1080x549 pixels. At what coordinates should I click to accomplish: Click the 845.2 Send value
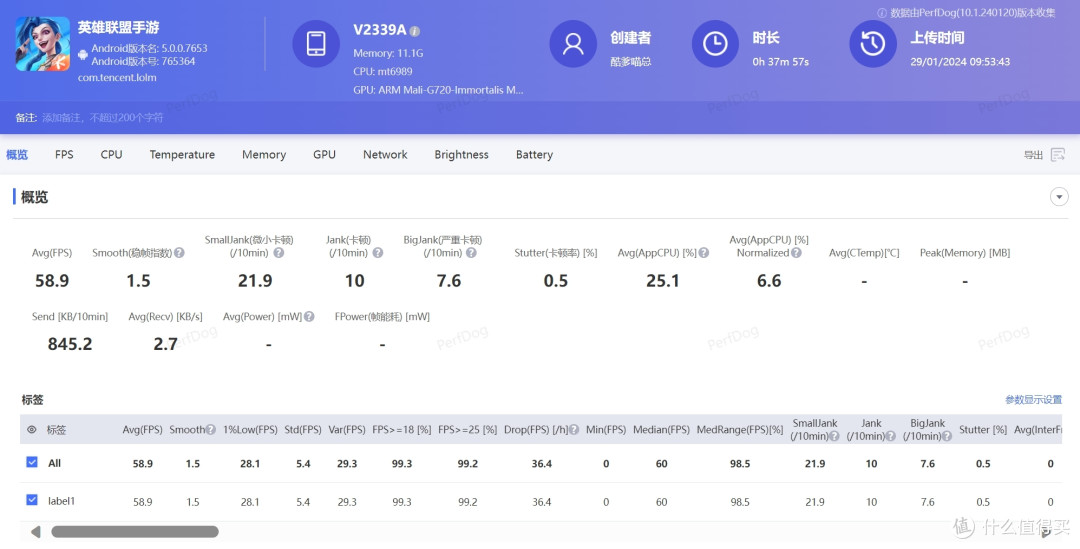tap(70, 344)
